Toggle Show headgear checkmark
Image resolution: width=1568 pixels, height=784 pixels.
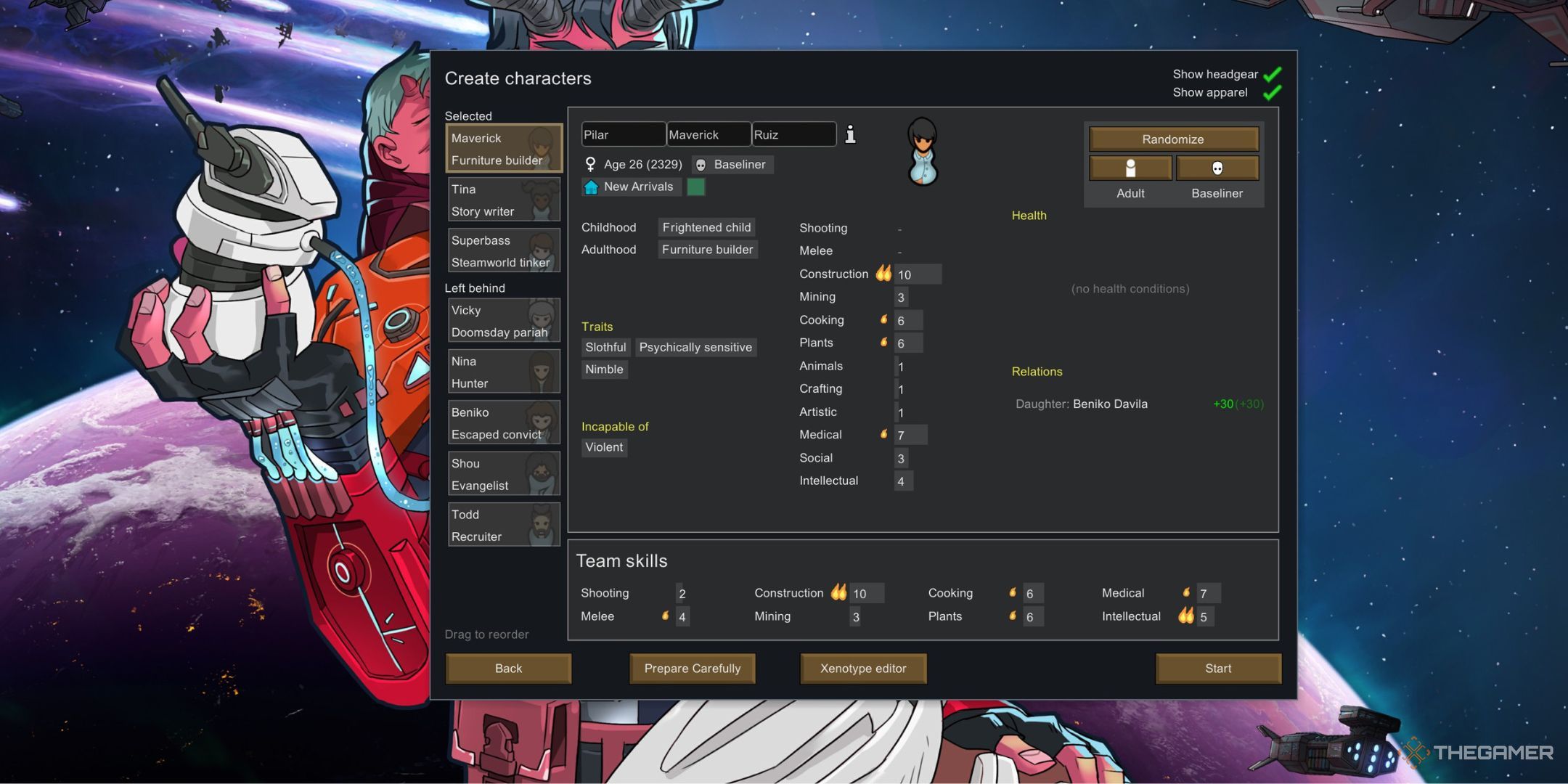pos(1272,74)
